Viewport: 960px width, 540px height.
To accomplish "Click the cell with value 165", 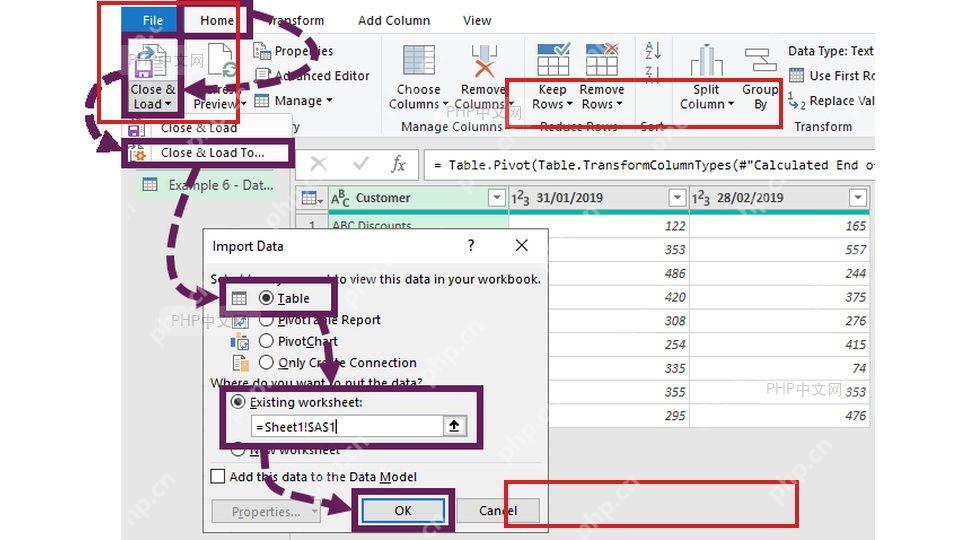I will point(779,226).
